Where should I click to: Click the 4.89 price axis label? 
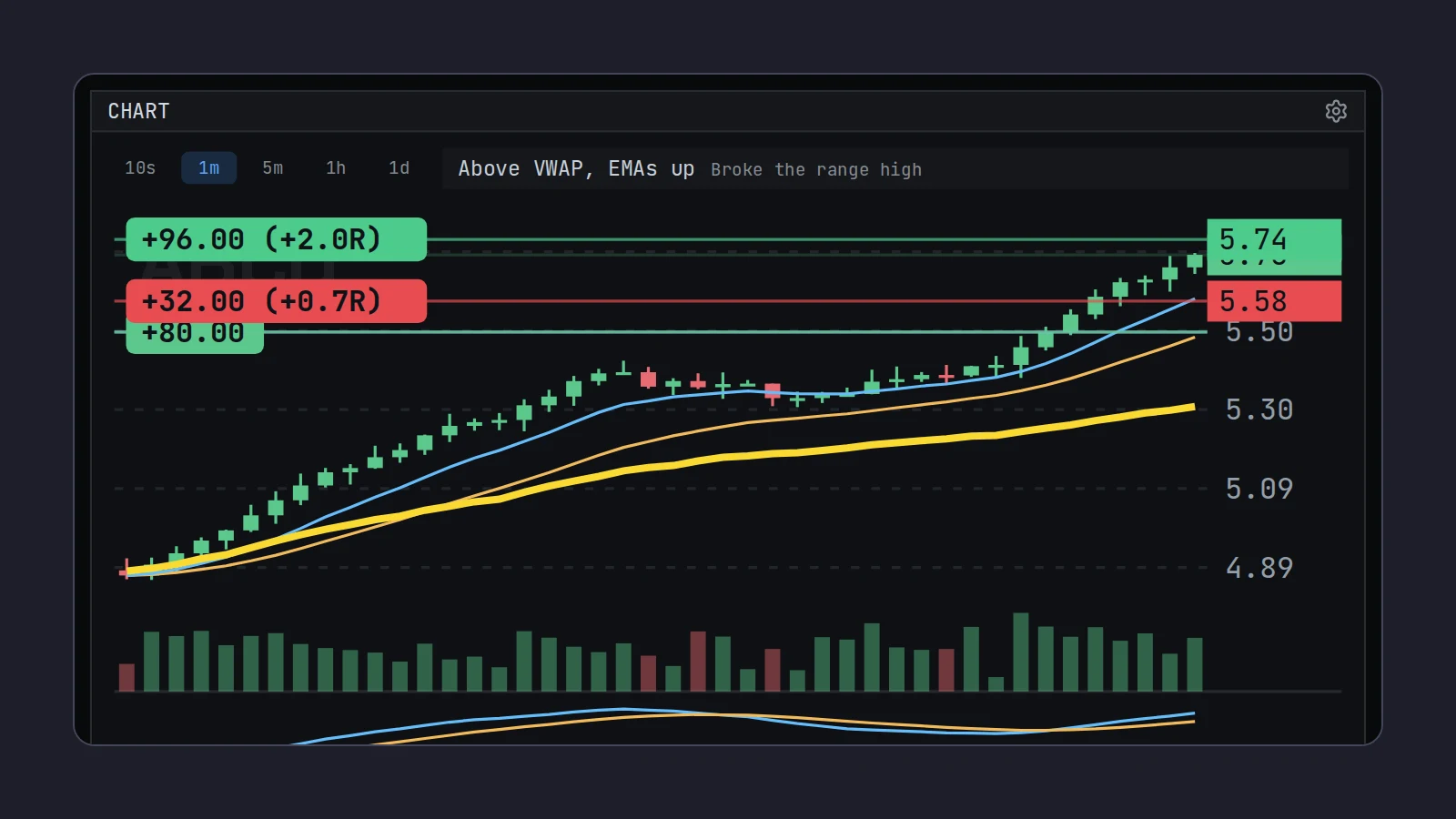tap(1259, 569)
